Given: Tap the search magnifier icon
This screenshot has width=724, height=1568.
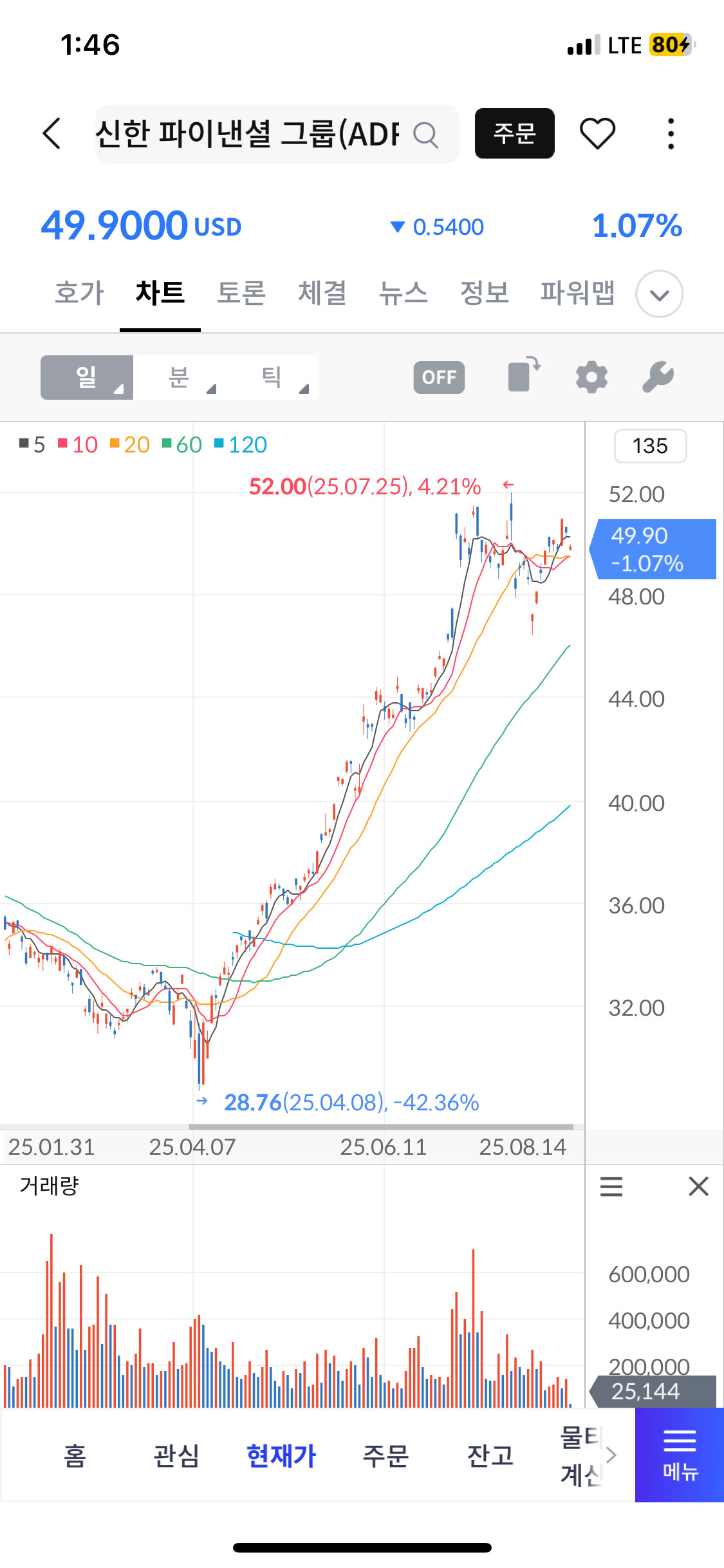Looking at the screenshot, I should pos(425,135).
